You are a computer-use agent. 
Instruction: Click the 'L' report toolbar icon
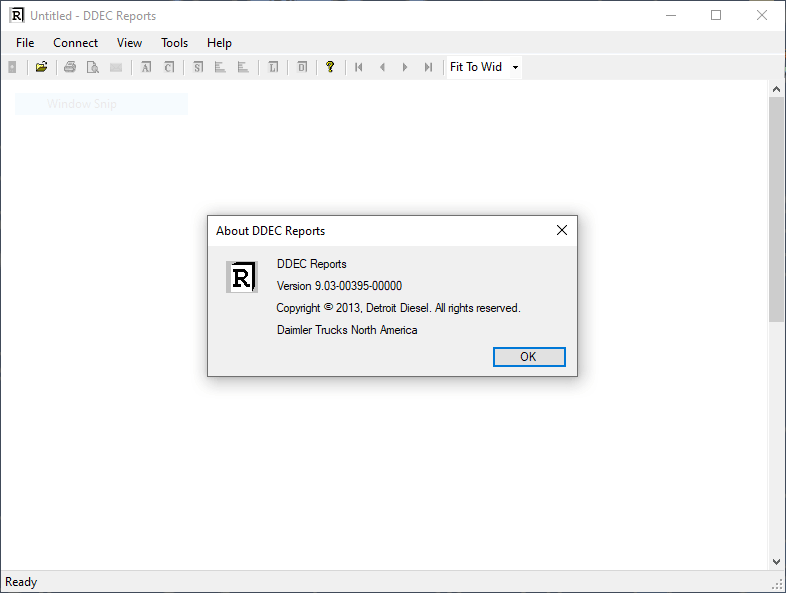click(273, 67)
